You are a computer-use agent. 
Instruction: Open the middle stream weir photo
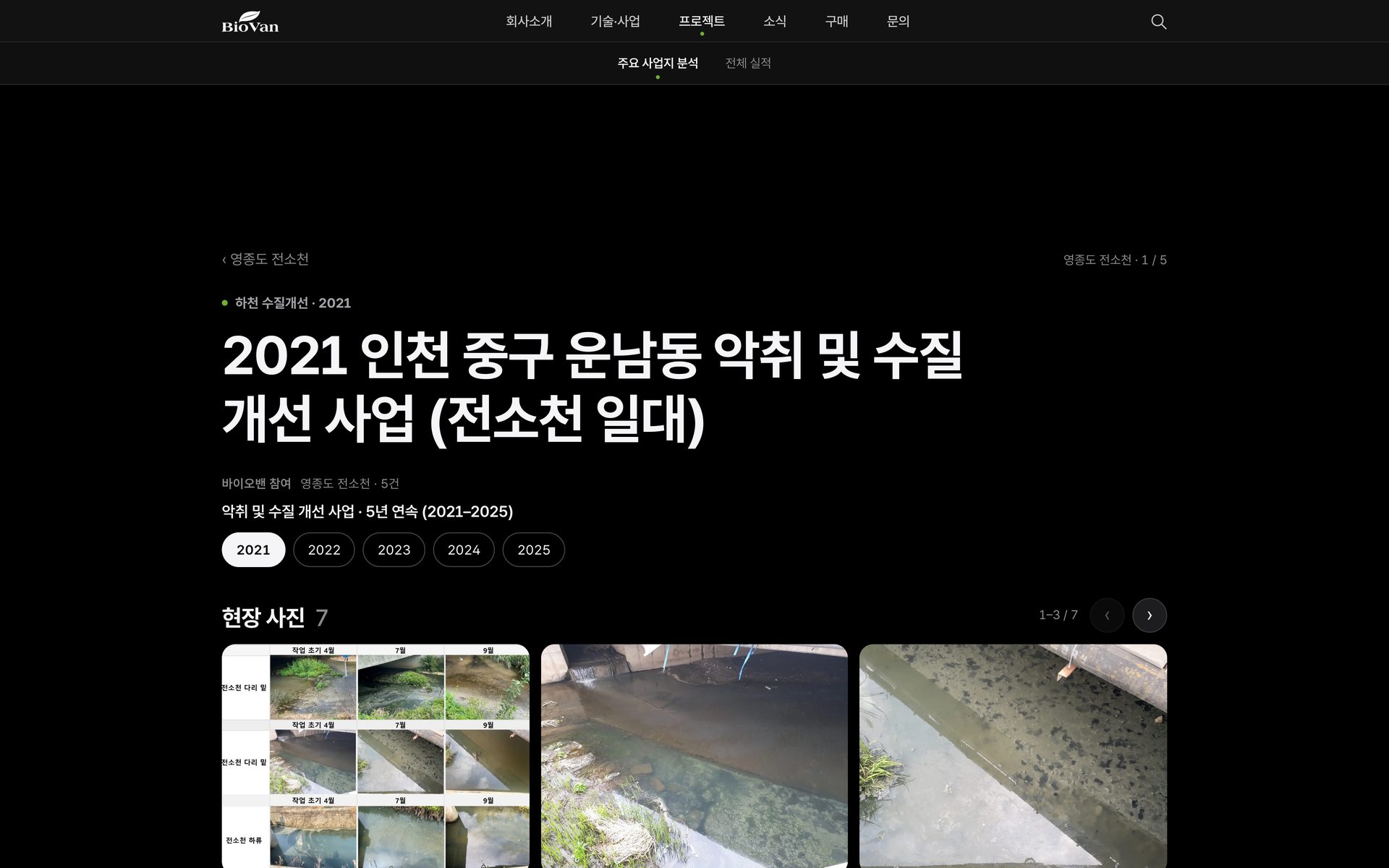click(x=694, y=756)
